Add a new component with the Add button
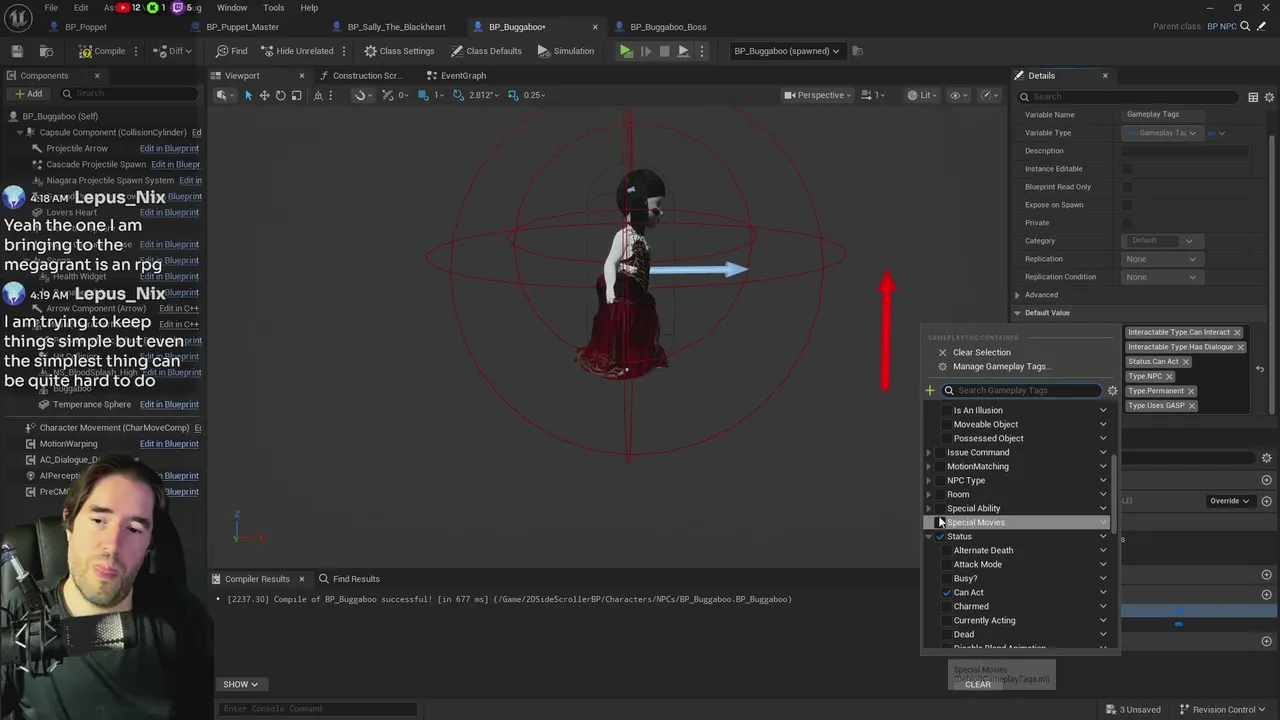 click(28, 94)
